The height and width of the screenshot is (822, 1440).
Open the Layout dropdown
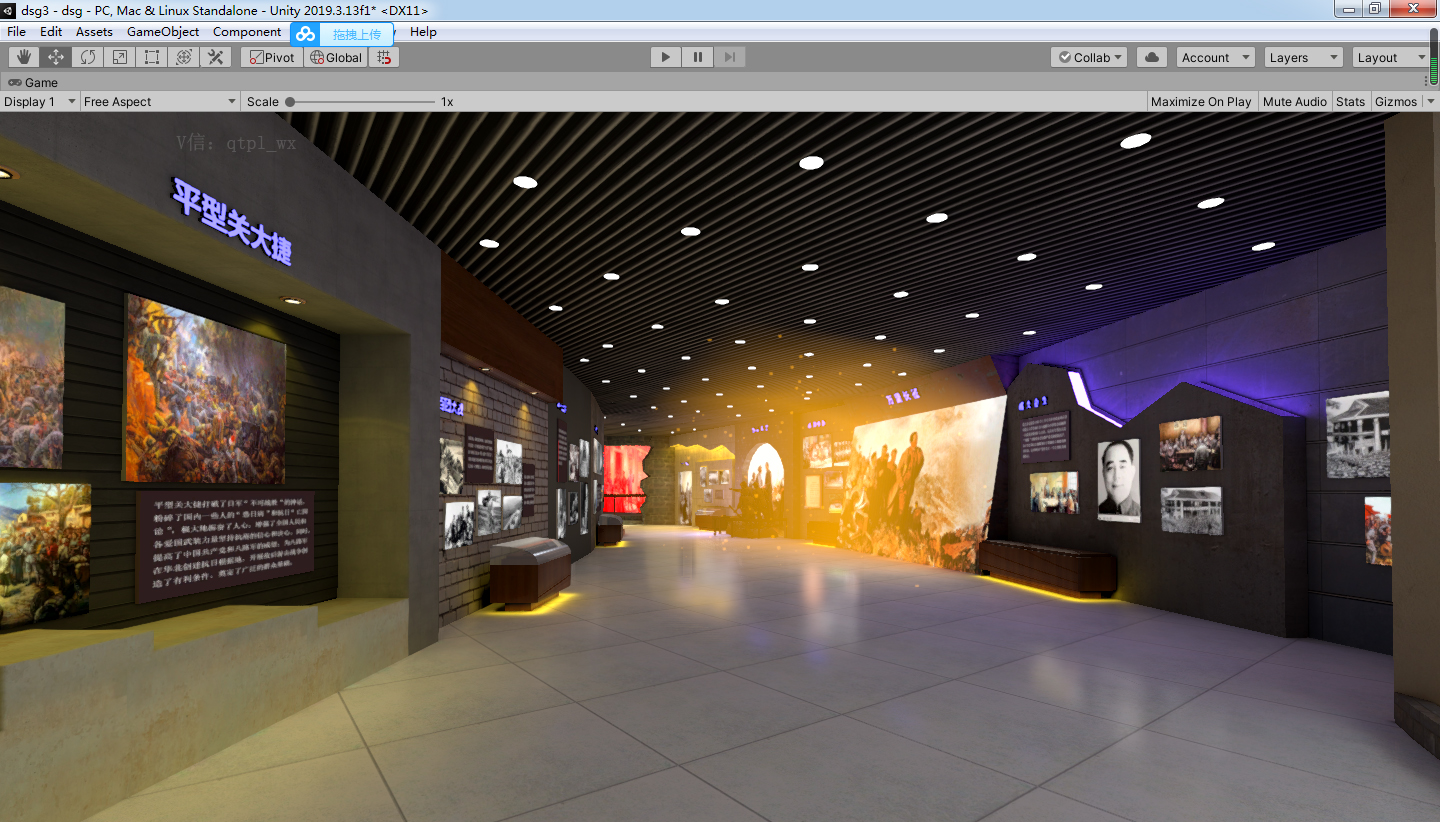(1391, 57)
